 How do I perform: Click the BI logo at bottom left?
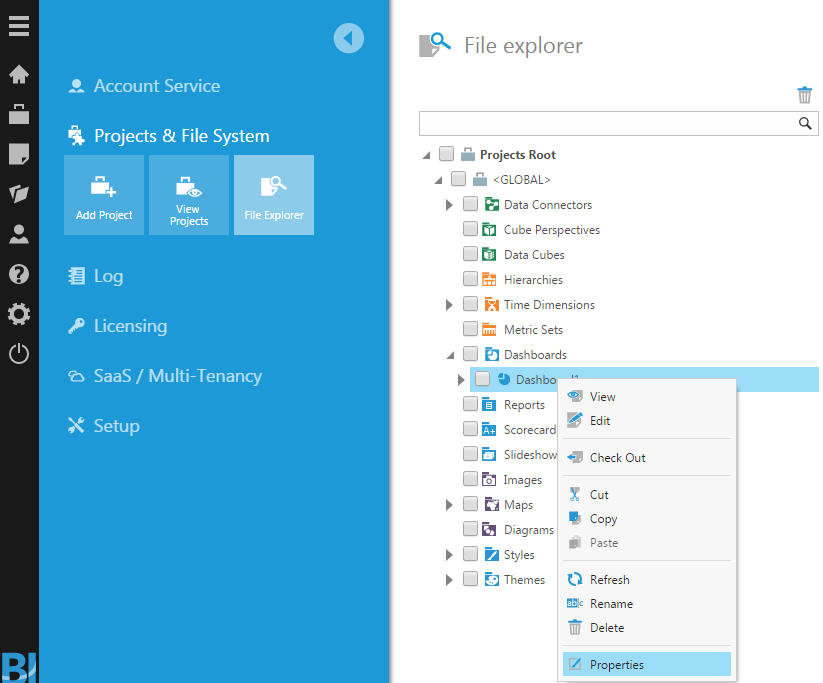[18, 667]
